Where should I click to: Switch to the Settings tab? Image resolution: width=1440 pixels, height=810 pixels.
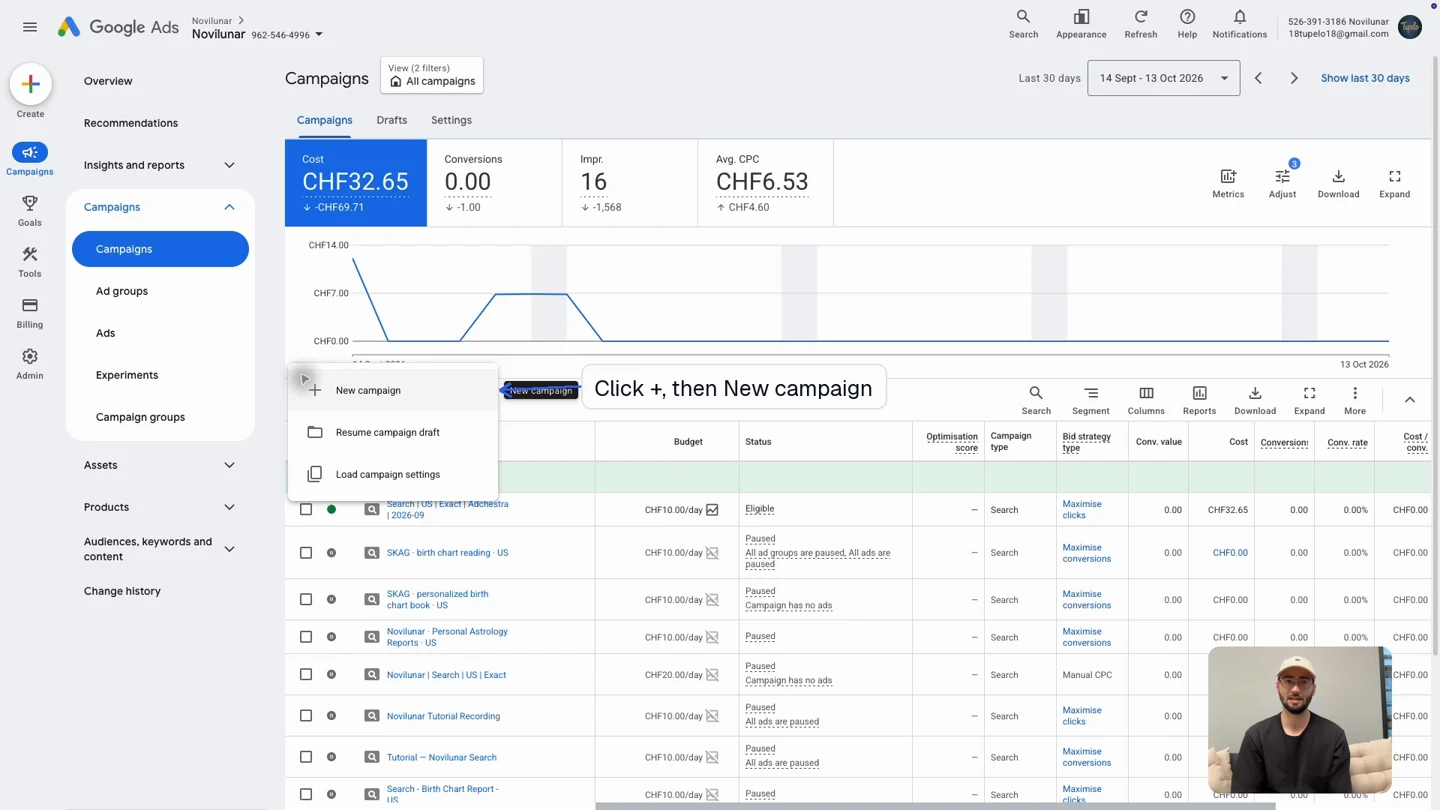[451, 120]
